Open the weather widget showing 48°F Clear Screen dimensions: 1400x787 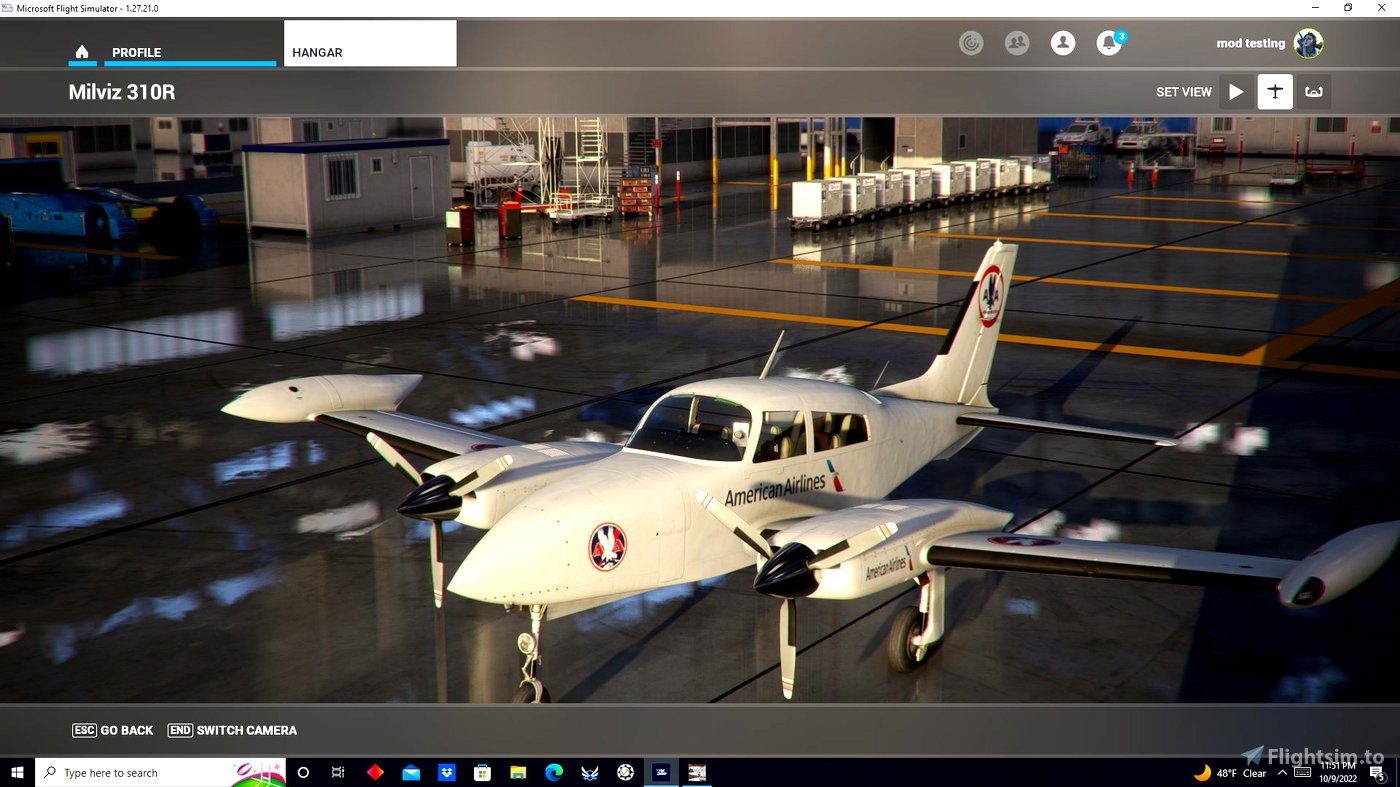point(1230,773)
